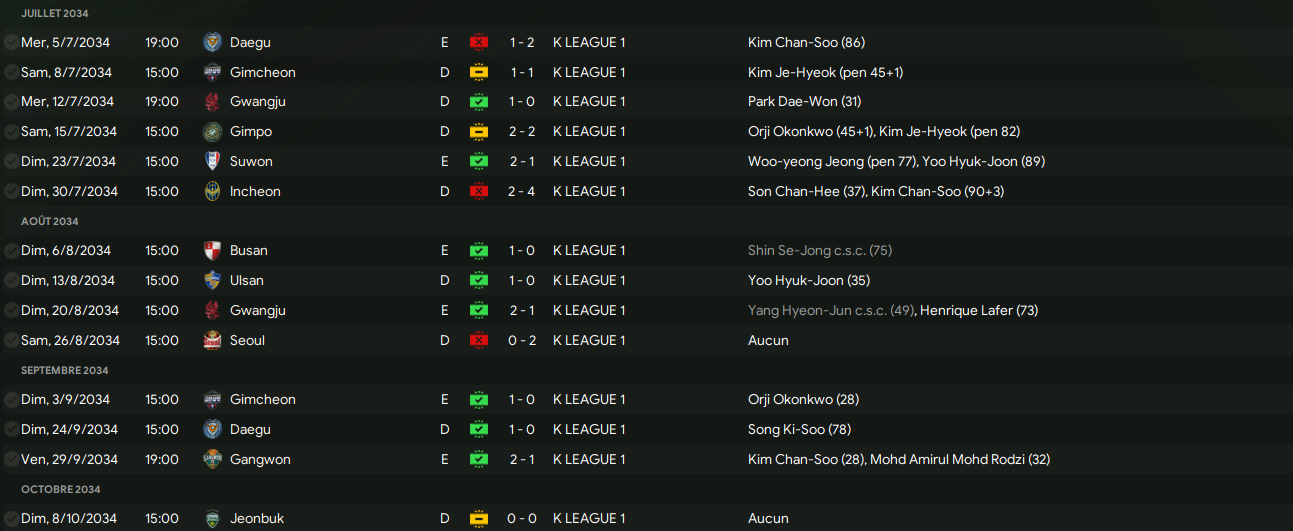This screenshot has height=531, width=1293.
Task: Click the Busan shield badge
Action: tap(211, 250)
